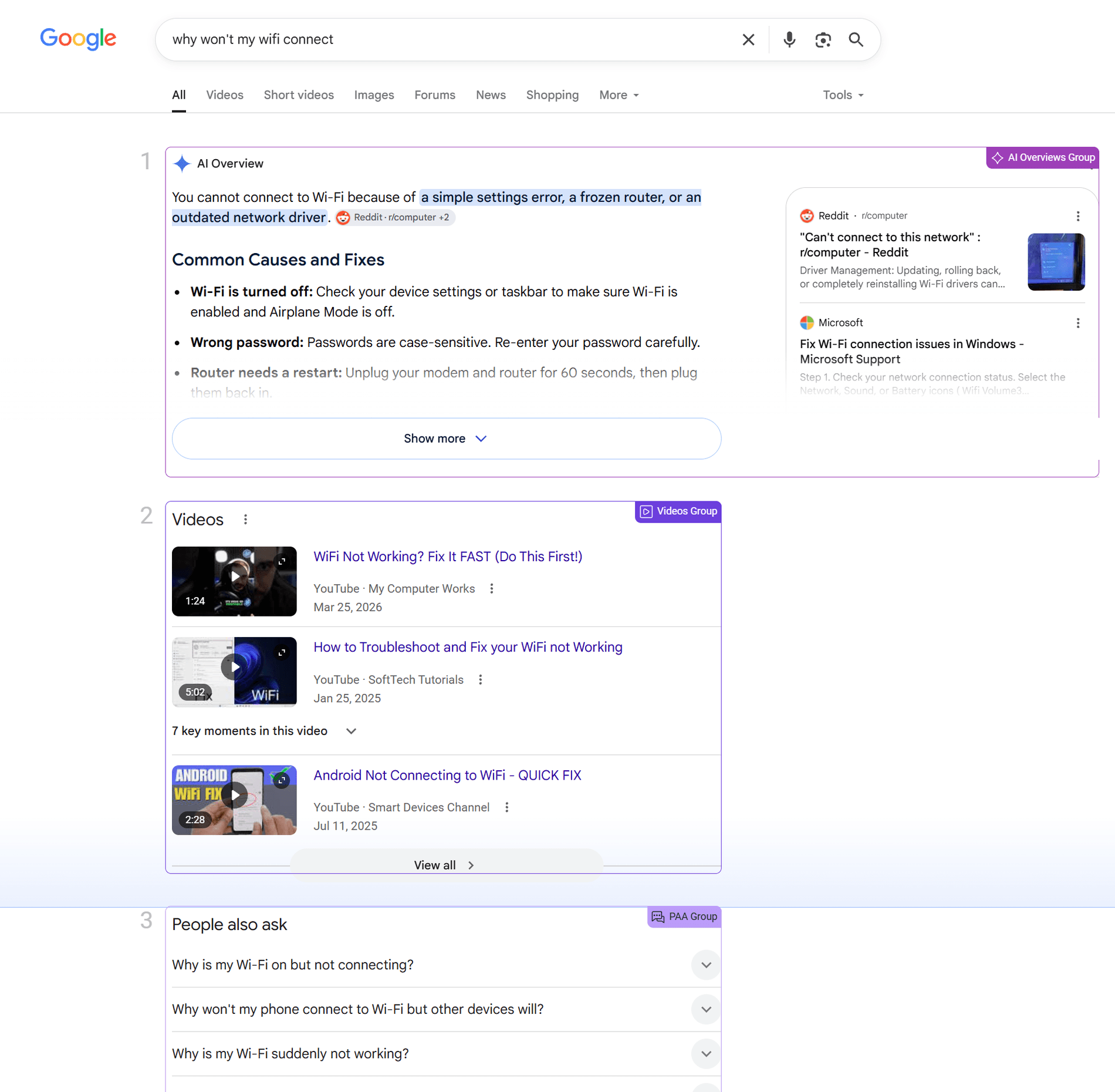Image resolution: width=1115 pixels, height=1092 pixels.
Task: Select the All tab
Action: tap(179, 95)
